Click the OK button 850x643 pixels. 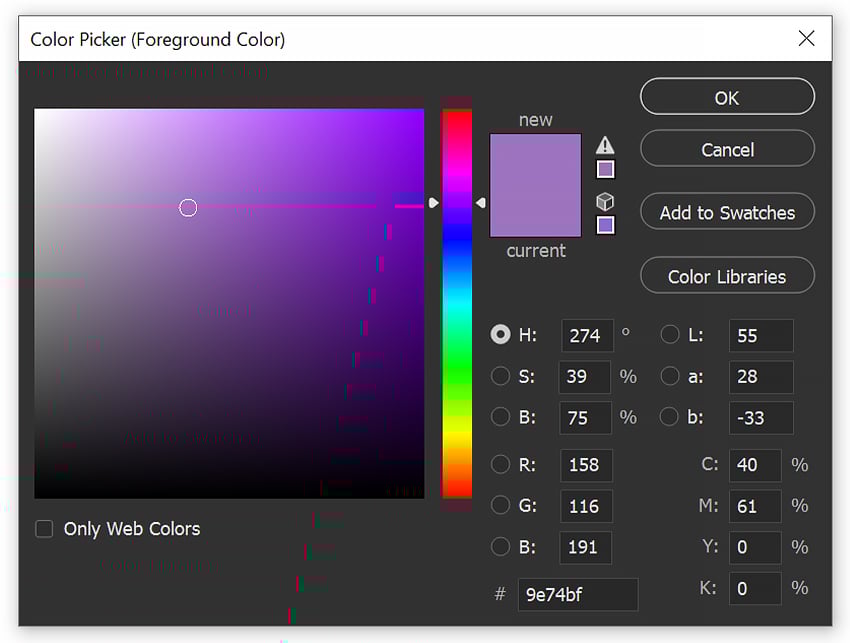click(727, 96)
